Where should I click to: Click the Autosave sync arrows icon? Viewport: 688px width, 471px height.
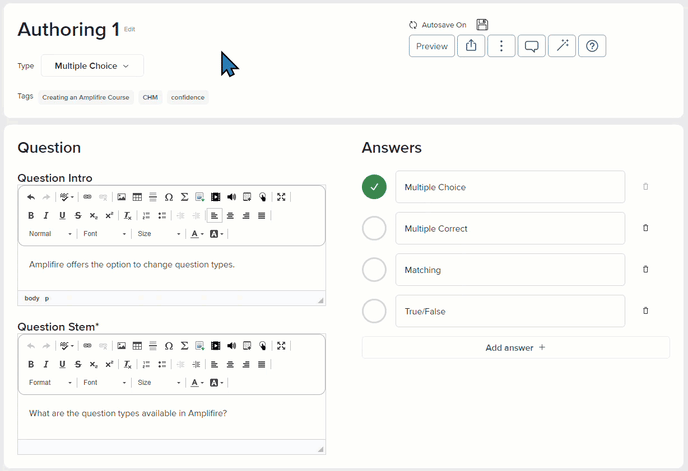[x=413, y=25]
